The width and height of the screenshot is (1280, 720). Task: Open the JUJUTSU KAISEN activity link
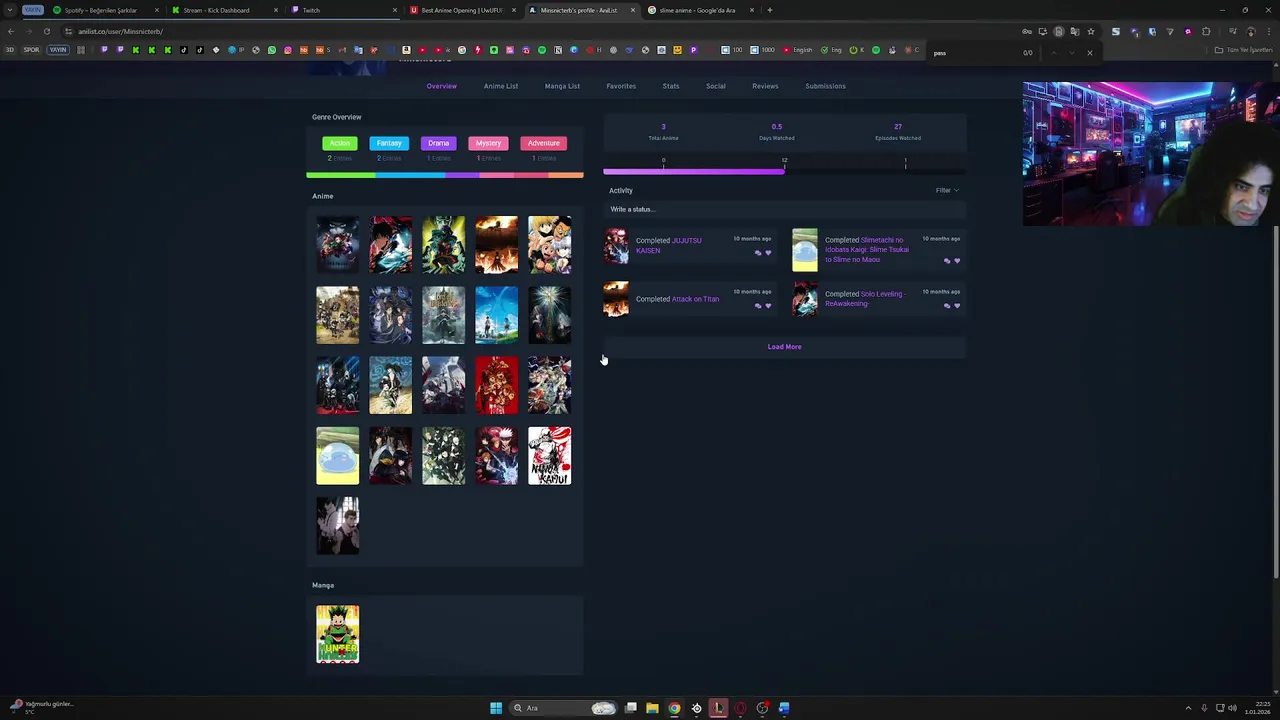point(669,245)
